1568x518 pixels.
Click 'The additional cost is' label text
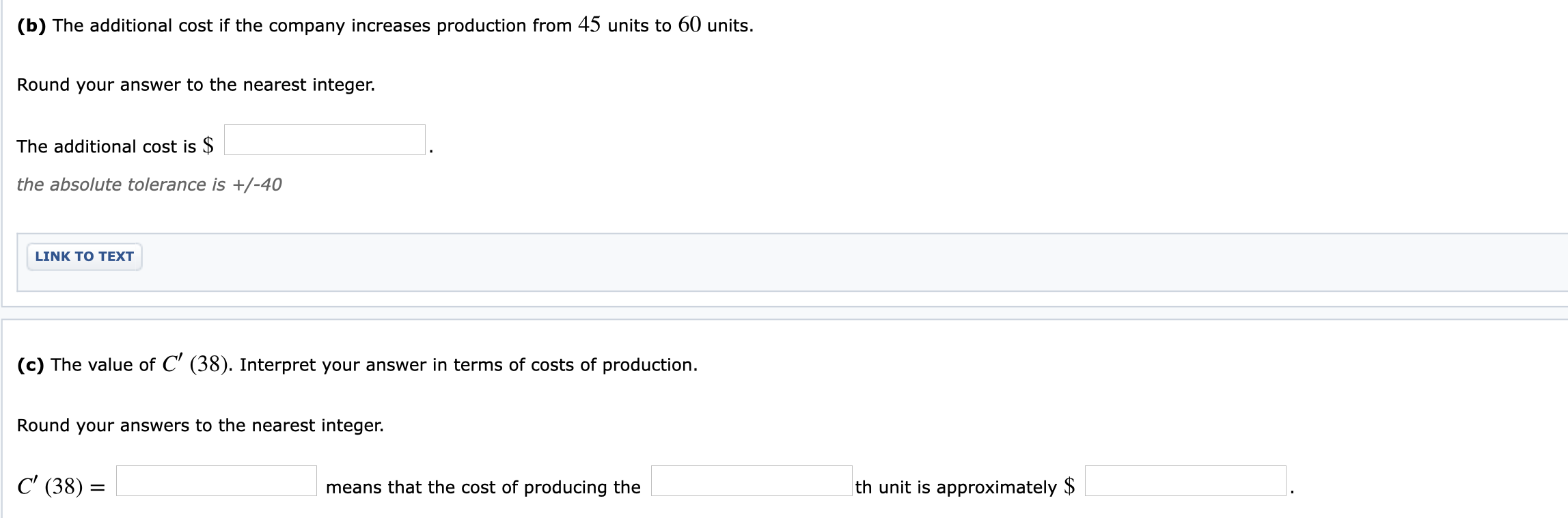pyautogui.click(x=109, y=145)
